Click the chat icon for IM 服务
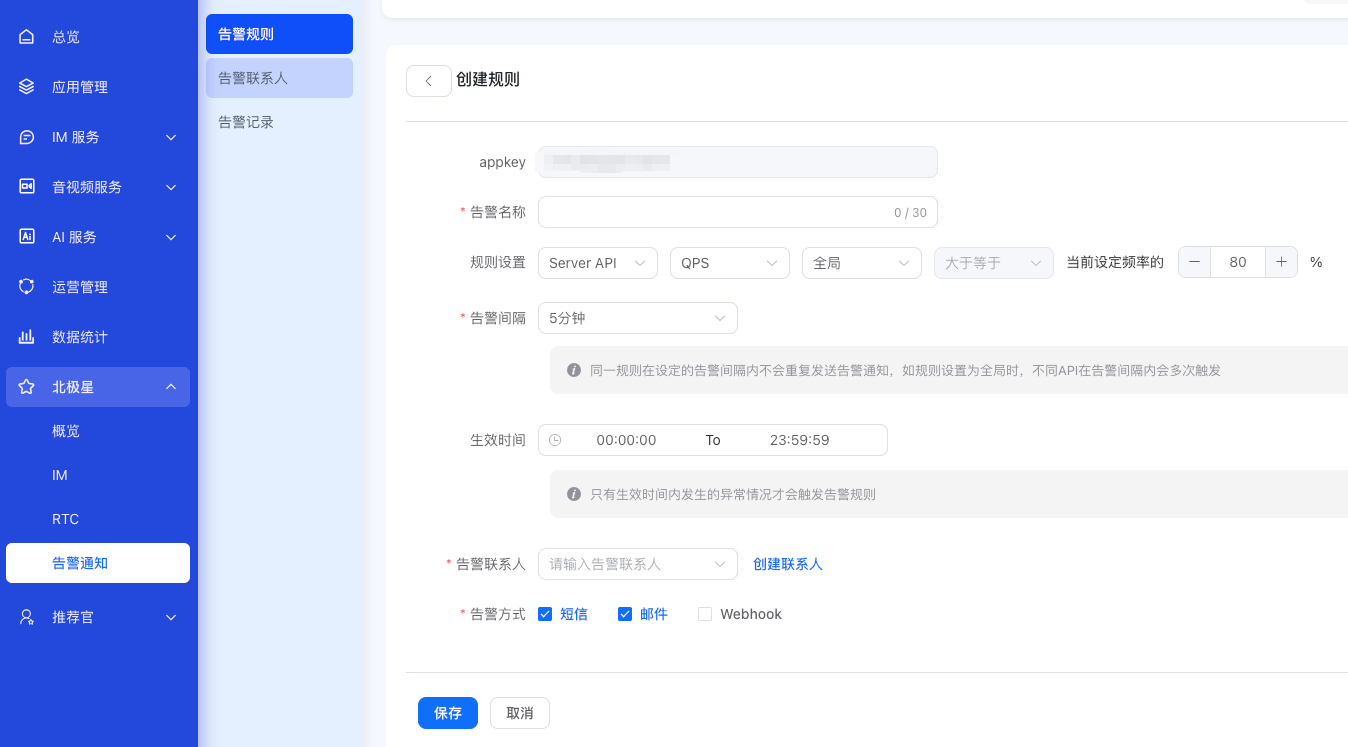 tap(27, 137)
